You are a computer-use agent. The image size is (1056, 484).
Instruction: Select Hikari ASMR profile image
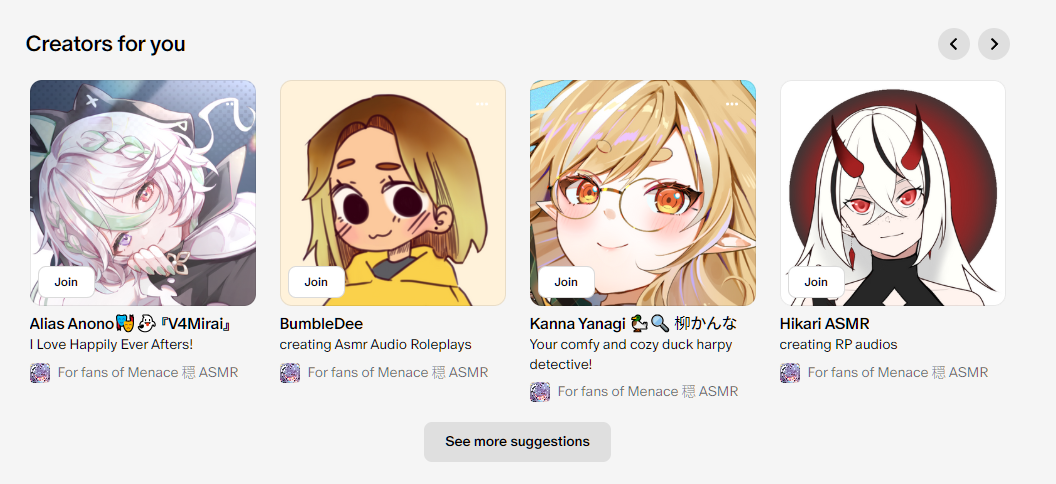tap(892, 193)
